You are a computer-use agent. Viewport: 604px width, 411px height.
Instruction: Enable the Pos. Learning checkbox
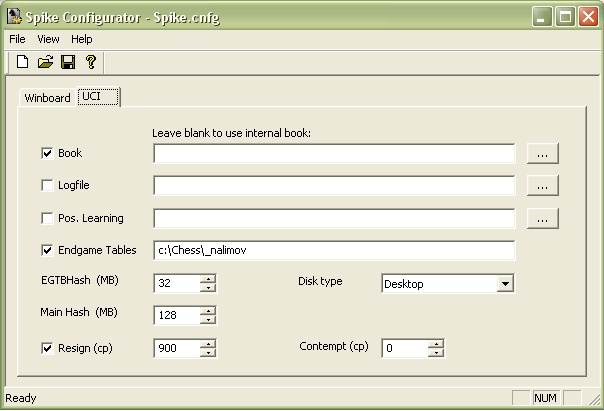(x=47, y=218)
